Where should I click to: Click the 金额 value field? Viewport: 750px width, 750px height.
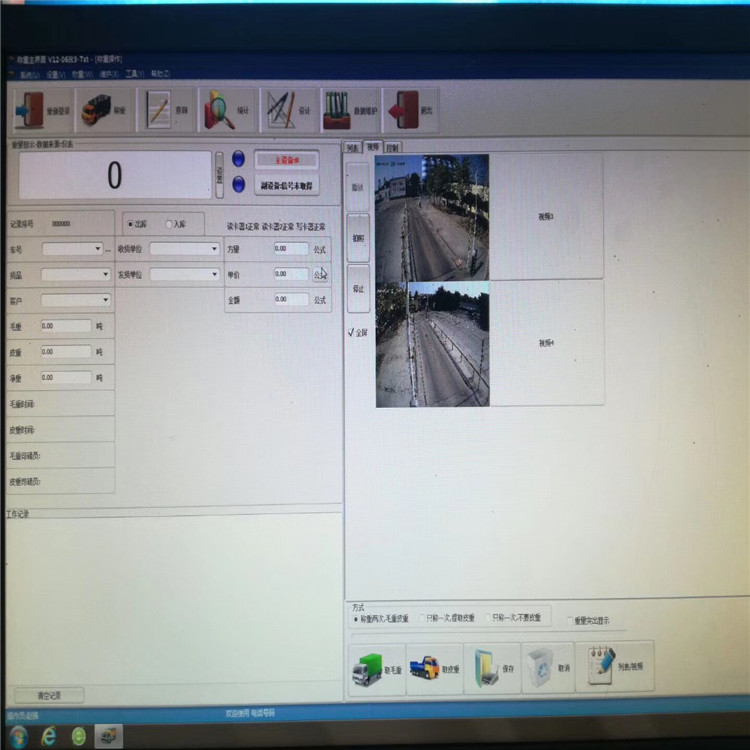pos(291,299)
